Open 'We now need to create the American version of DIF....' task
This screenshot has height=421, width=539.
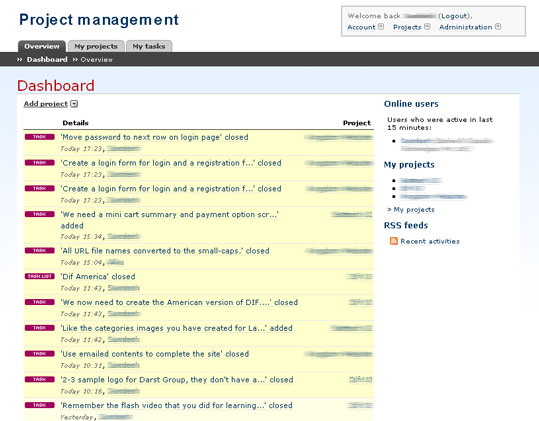click(179, 302)
